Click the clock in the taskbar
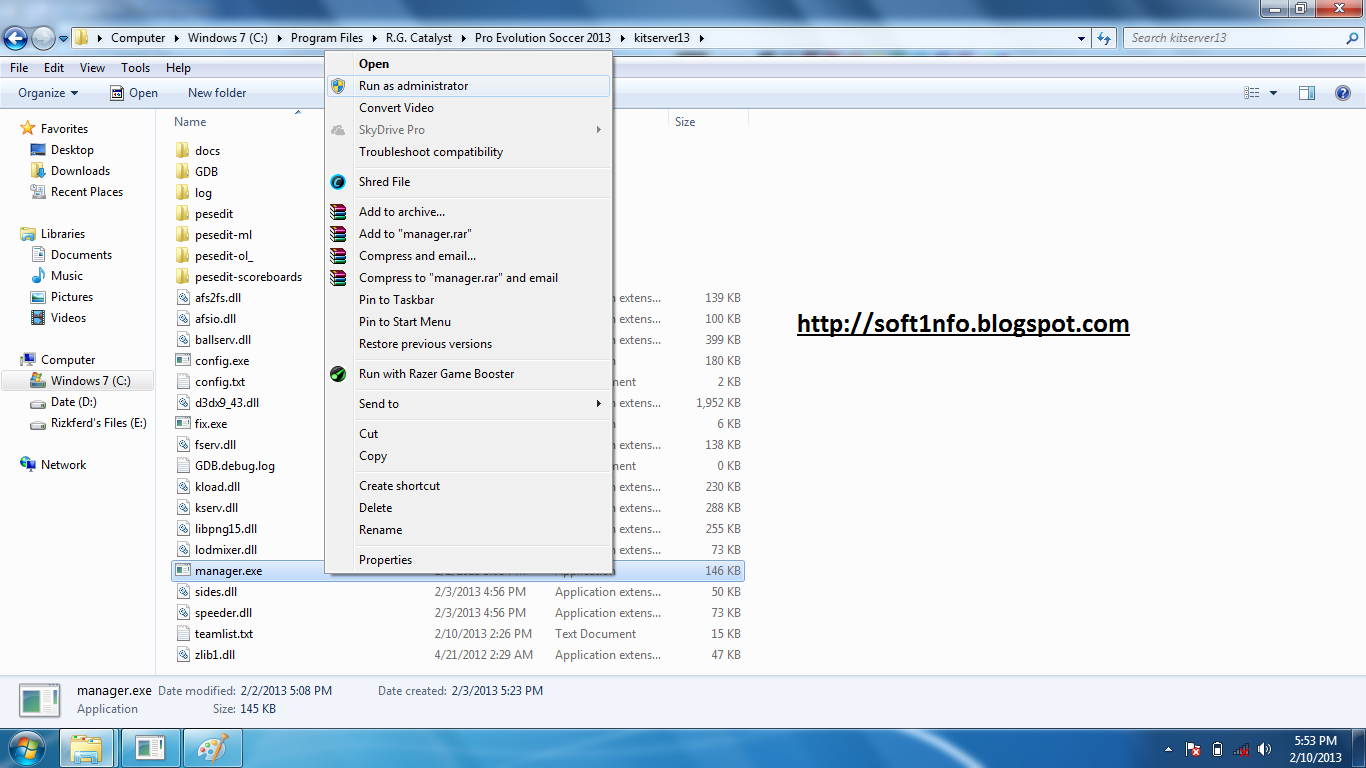This screenshot has height=768, width=1366. (1315, 749)
